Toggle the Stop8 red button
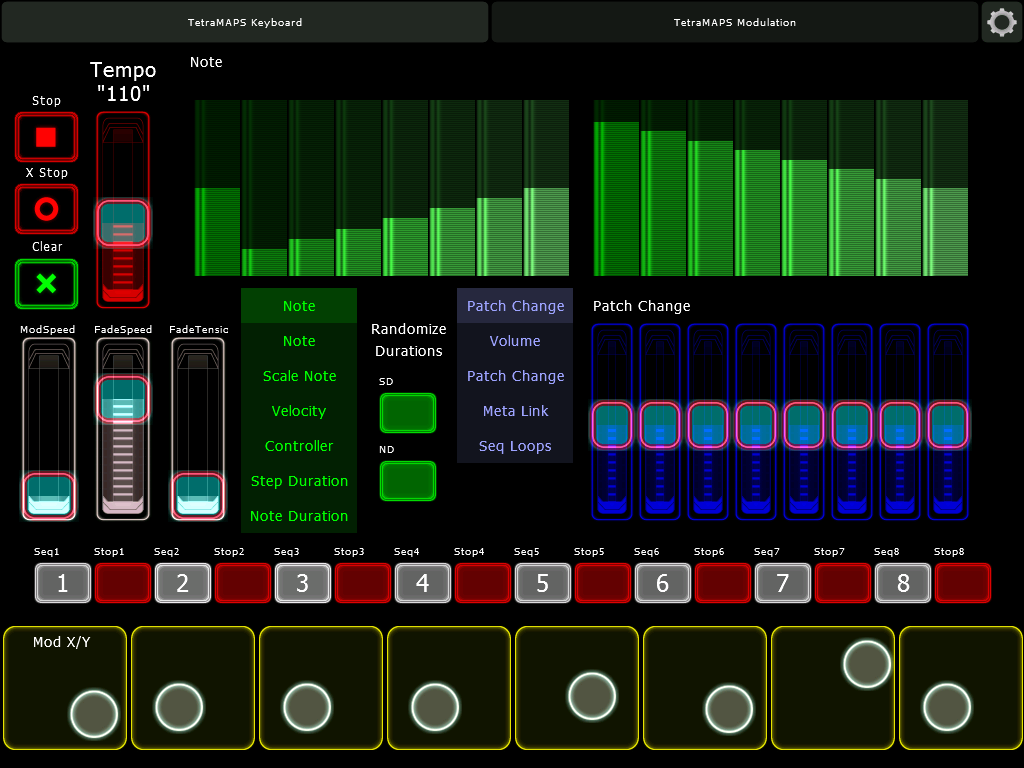The image size is (1024, 768). click(x=962, y=583)
